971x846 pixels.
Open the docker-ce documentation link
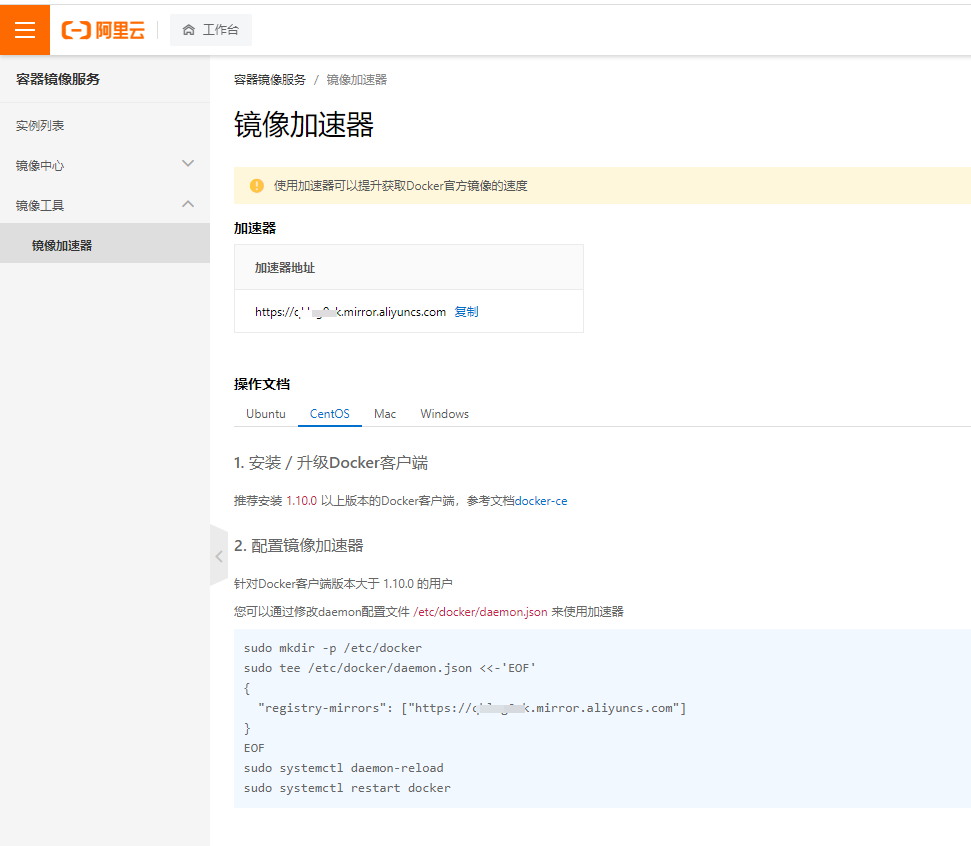541,501
